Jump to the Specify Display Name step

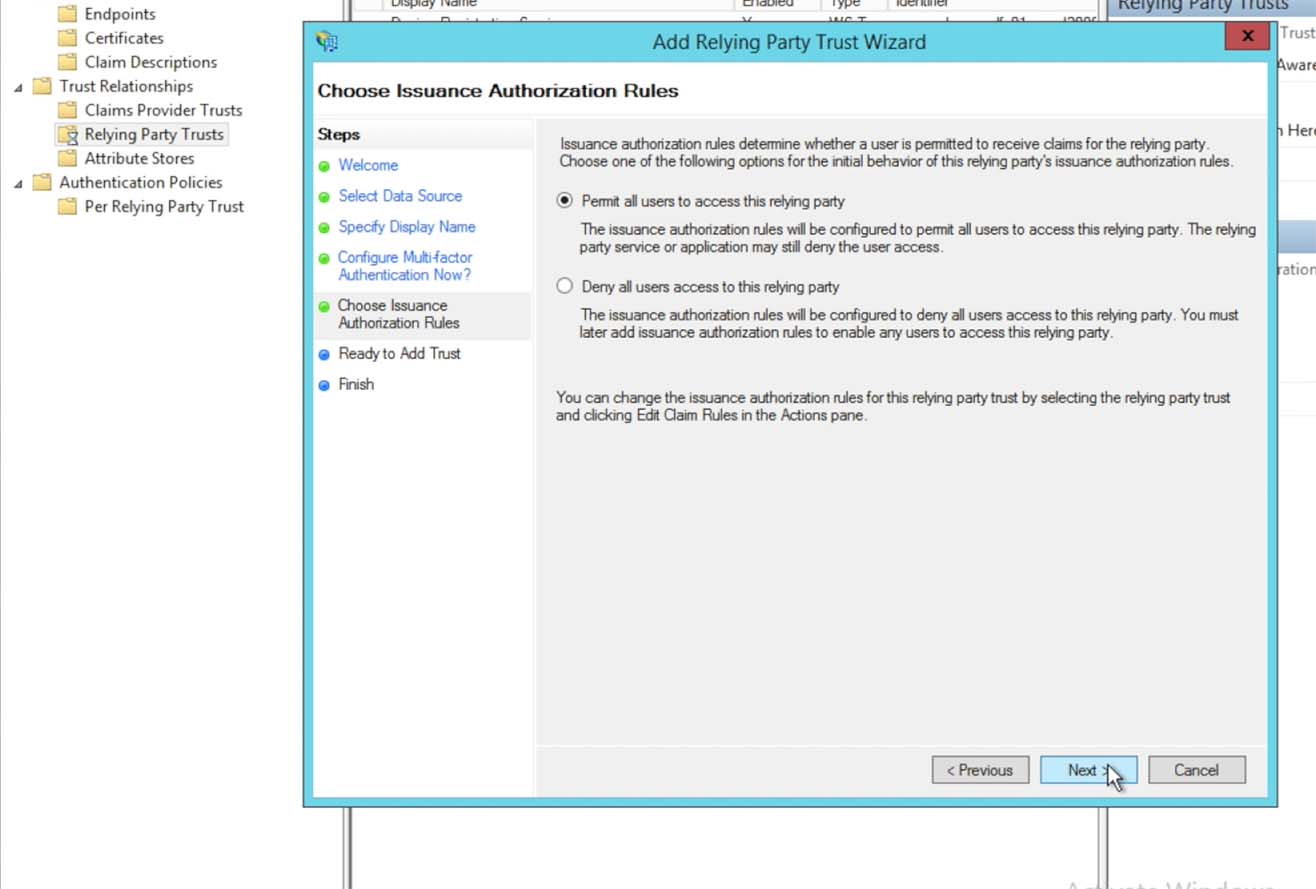pos(406,227)
